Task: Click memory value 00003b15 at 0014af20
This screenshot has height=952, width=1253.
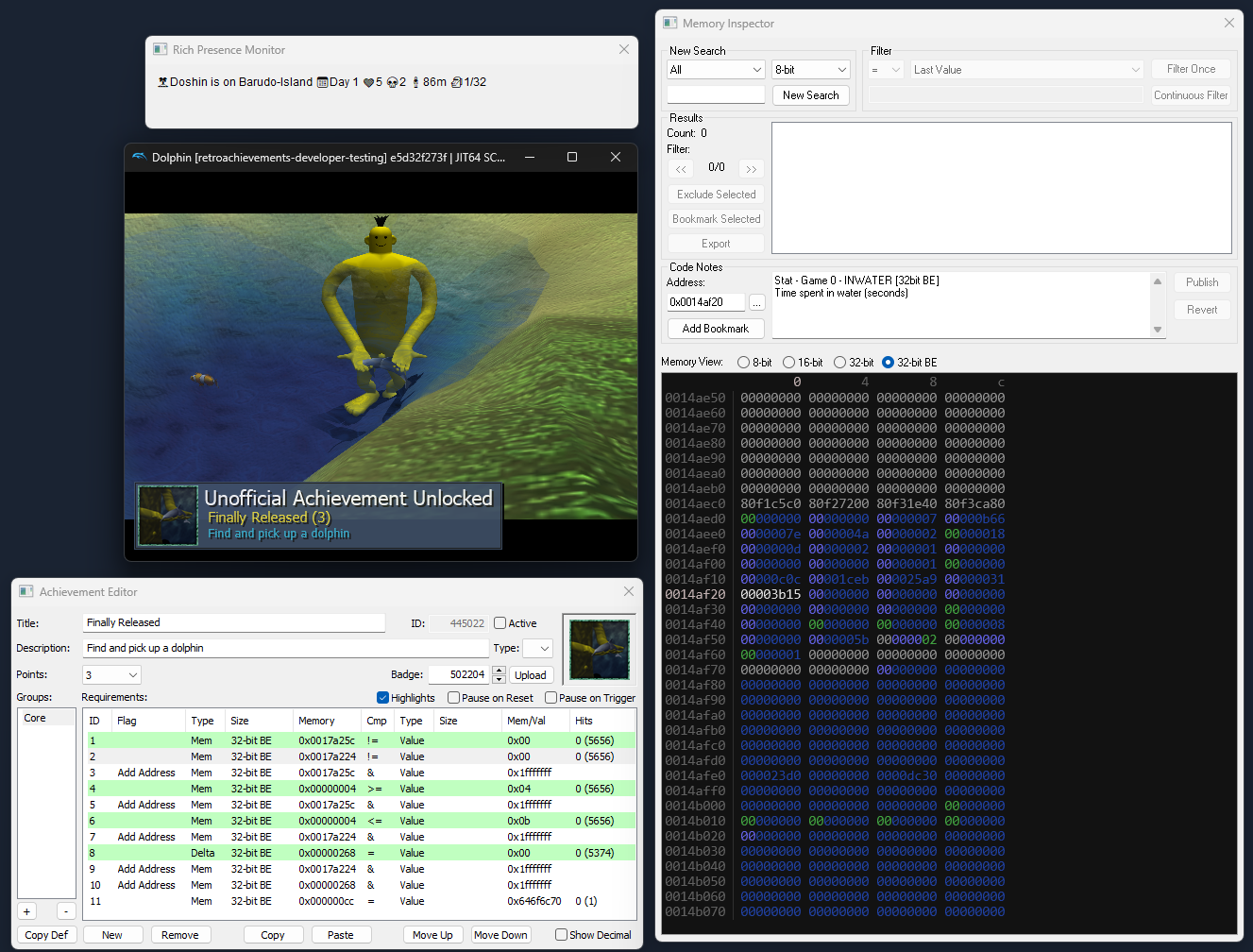Action: pos(770,594)
